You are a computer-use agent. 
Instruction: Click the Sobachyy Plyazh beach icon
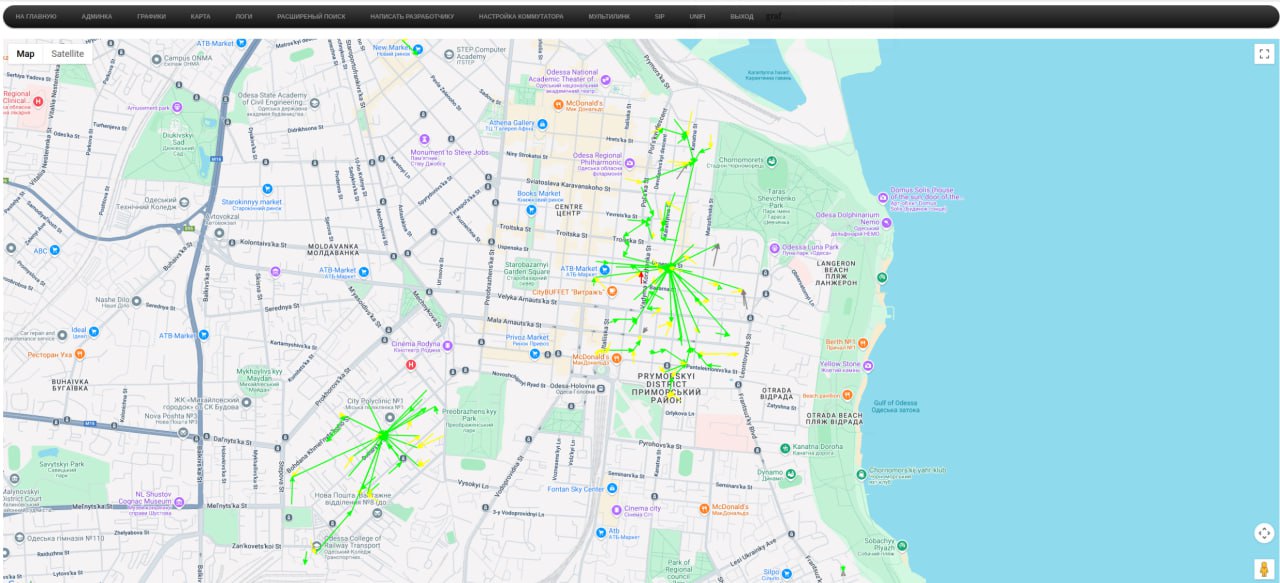point(902,546)
